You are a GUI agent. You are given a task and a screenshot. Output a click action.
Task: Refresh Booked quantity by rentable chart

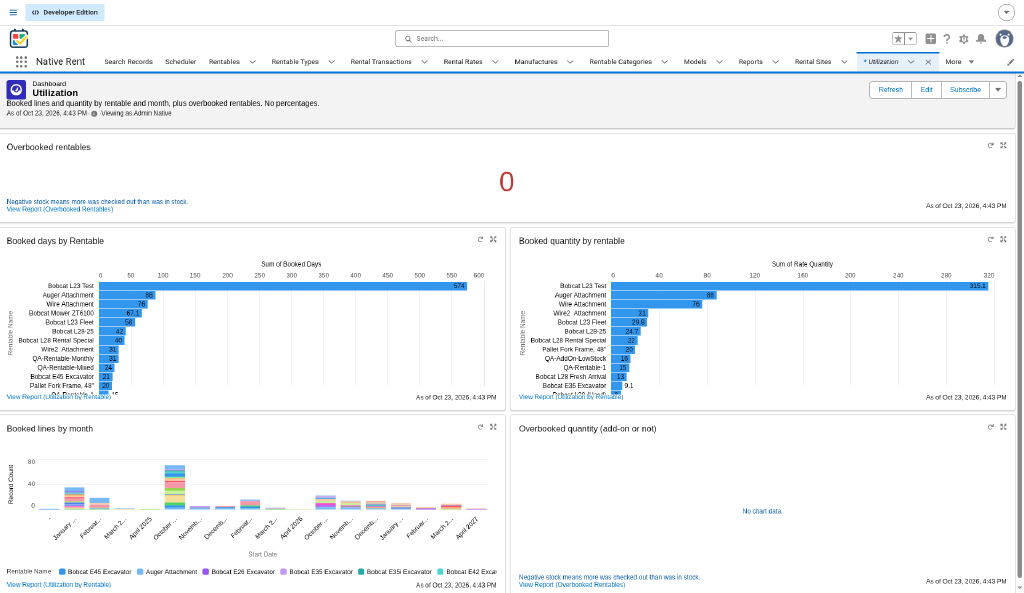pos(991,240)
